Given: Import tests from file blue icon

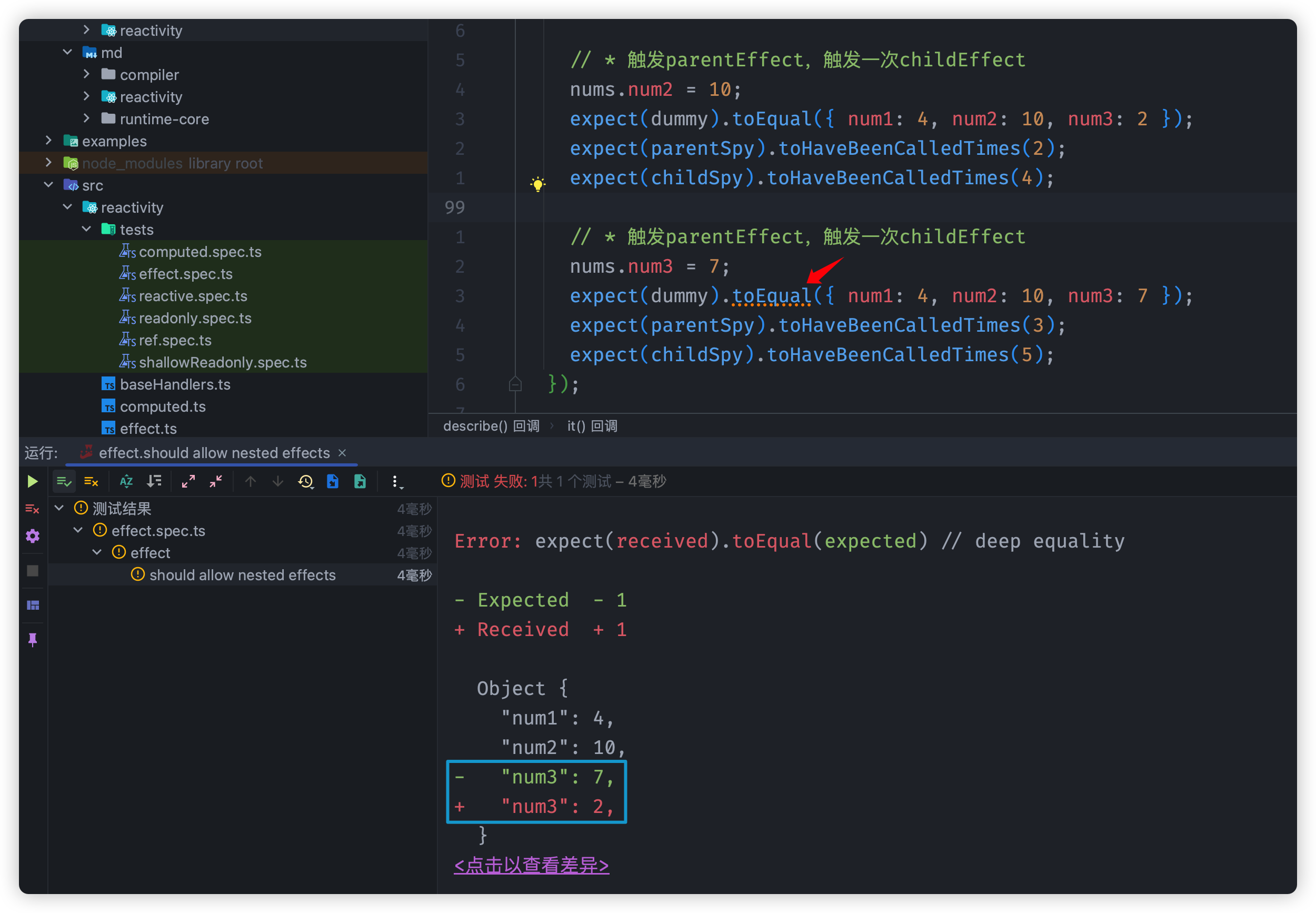Looking at the screenshot, I should click(x=333, y=482).
